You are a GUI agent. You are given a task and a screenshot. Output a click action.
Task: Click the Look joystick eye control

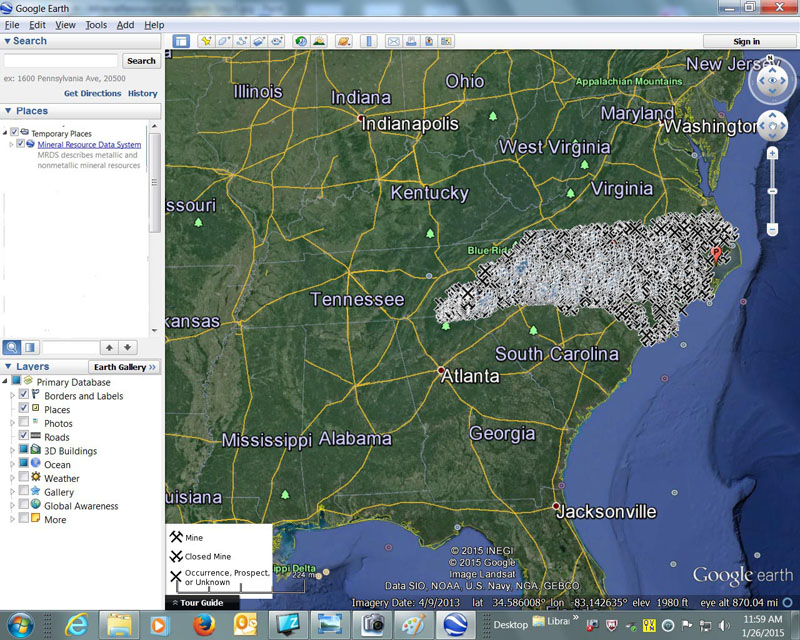click(772, 81)
